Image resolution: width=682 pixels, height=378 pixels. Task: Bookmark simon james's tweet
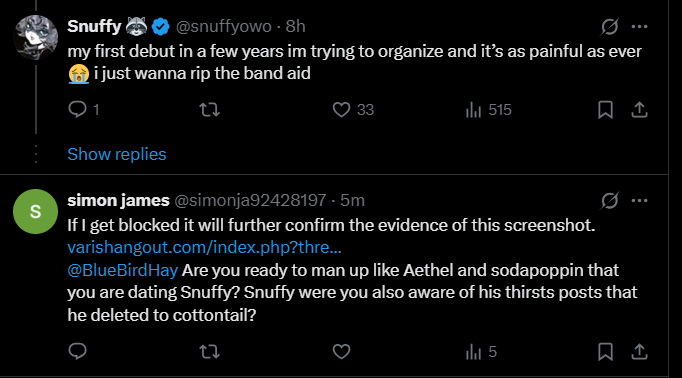[605, 351]
